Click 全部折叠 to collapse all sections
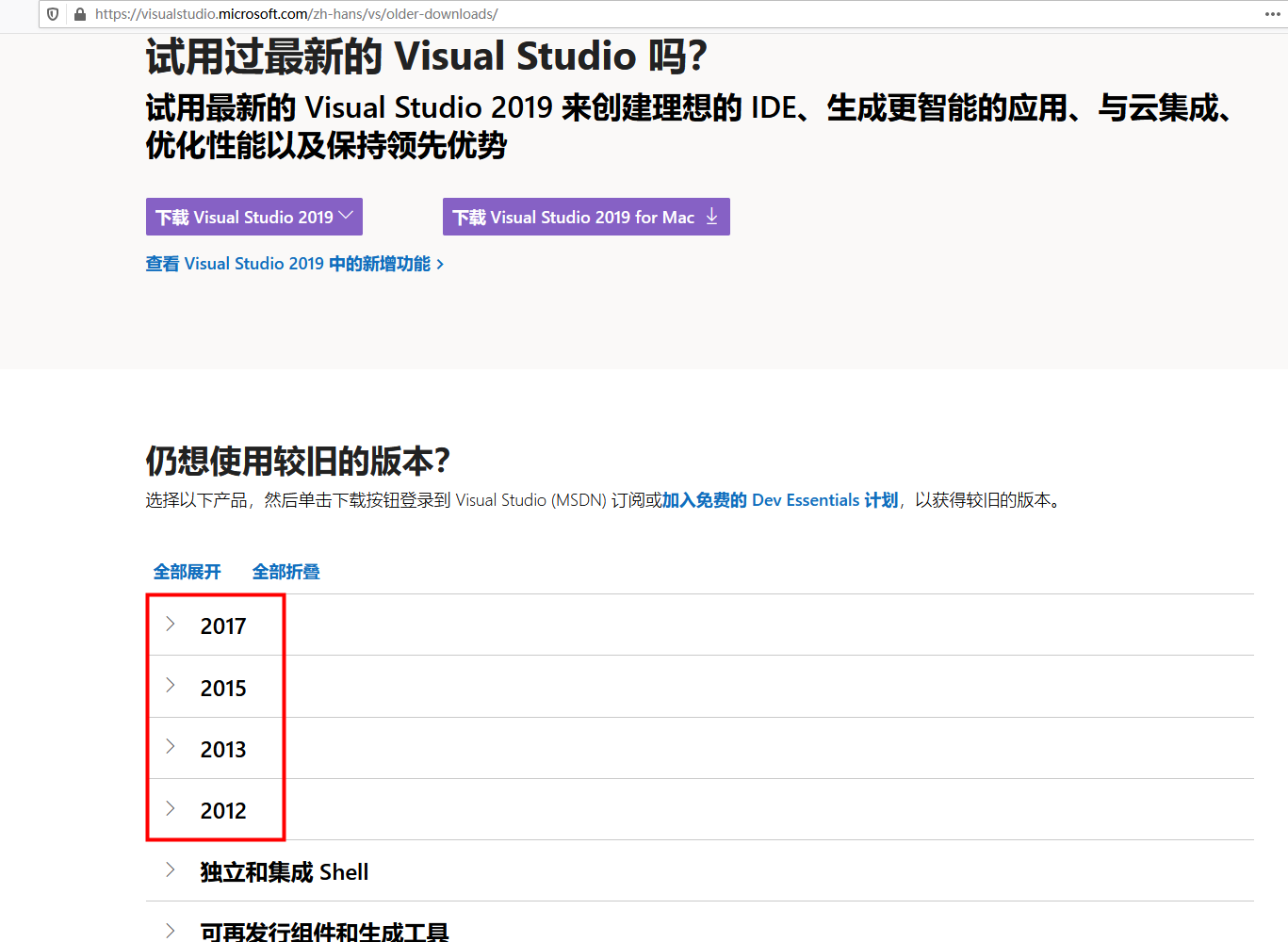This screenshot has height=942, width=1288. click(286, 572)
